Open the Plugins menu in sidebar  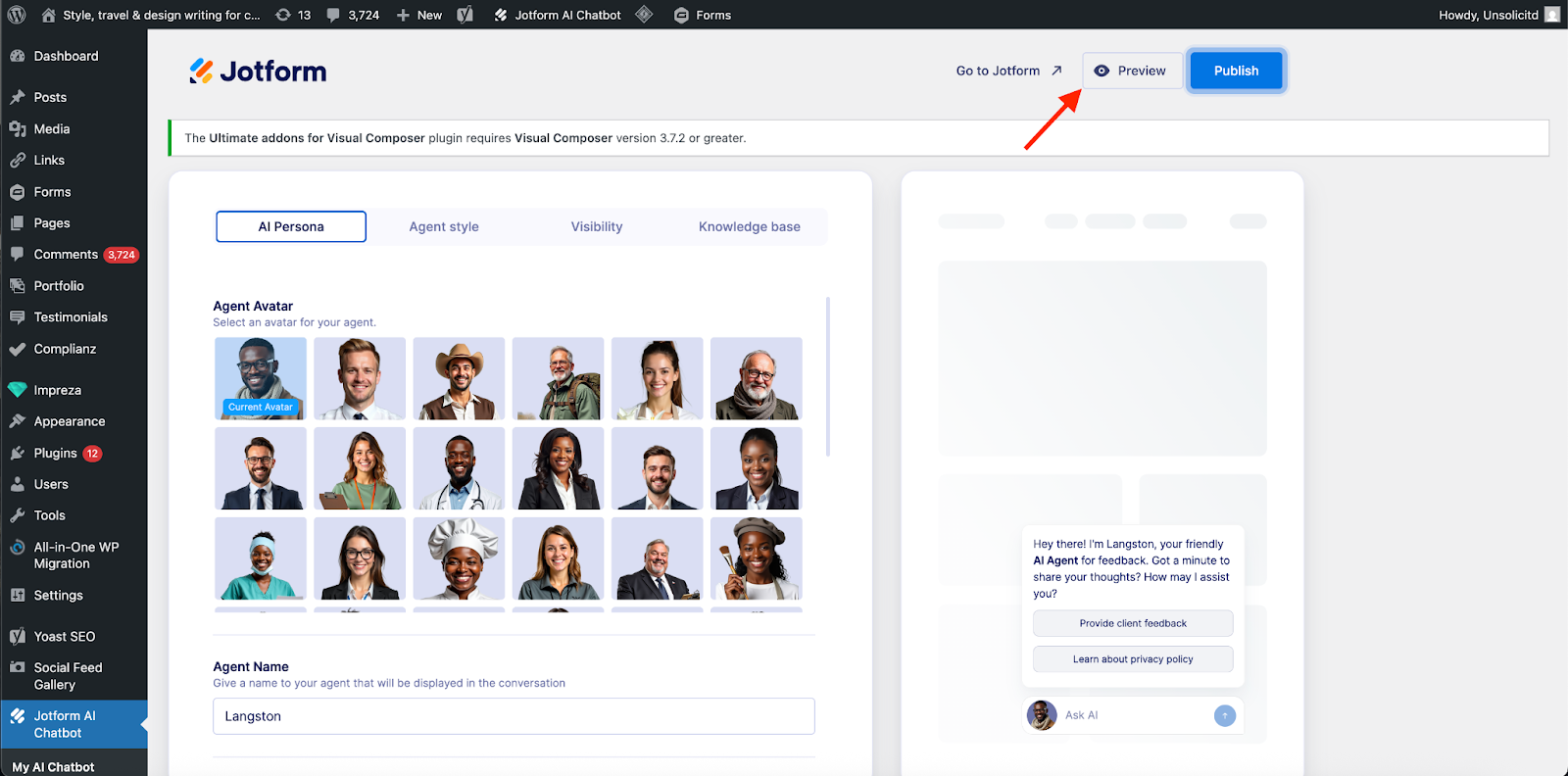(x=56, y=453)
